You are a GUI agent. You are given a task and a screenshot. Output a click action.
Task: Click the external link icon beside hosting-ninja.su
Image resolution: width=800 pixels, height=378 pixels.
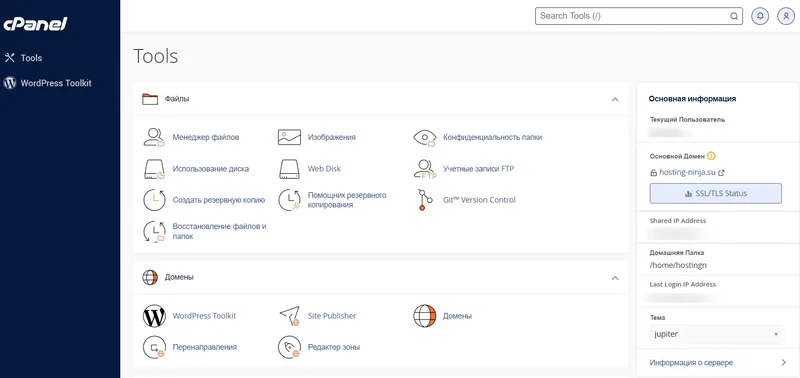(721, 173)
